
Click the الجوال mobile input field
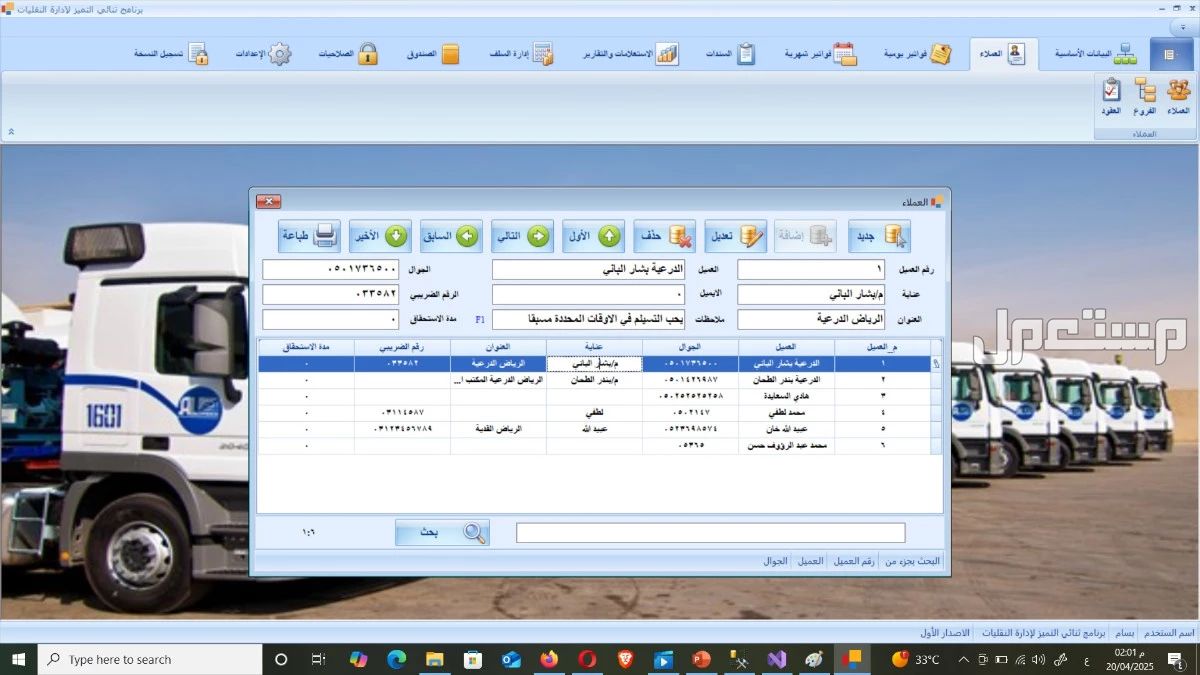point(331,269)
